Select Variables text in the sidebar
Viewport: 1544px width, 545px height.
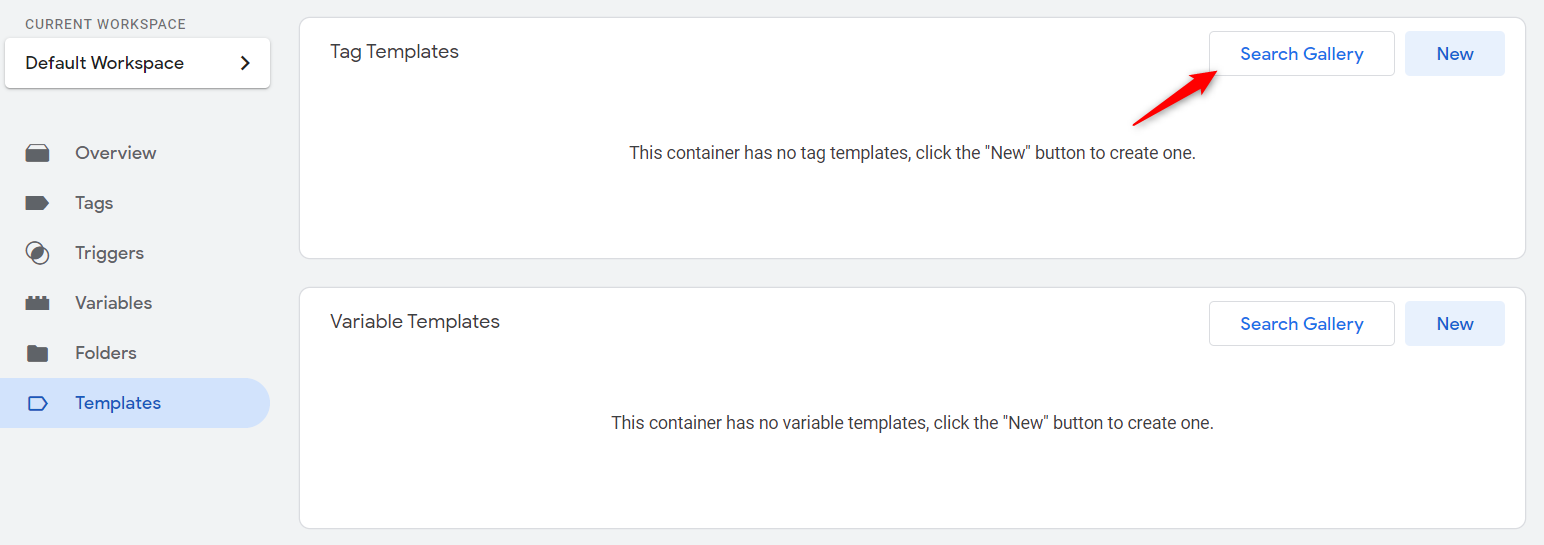[113, 303]
